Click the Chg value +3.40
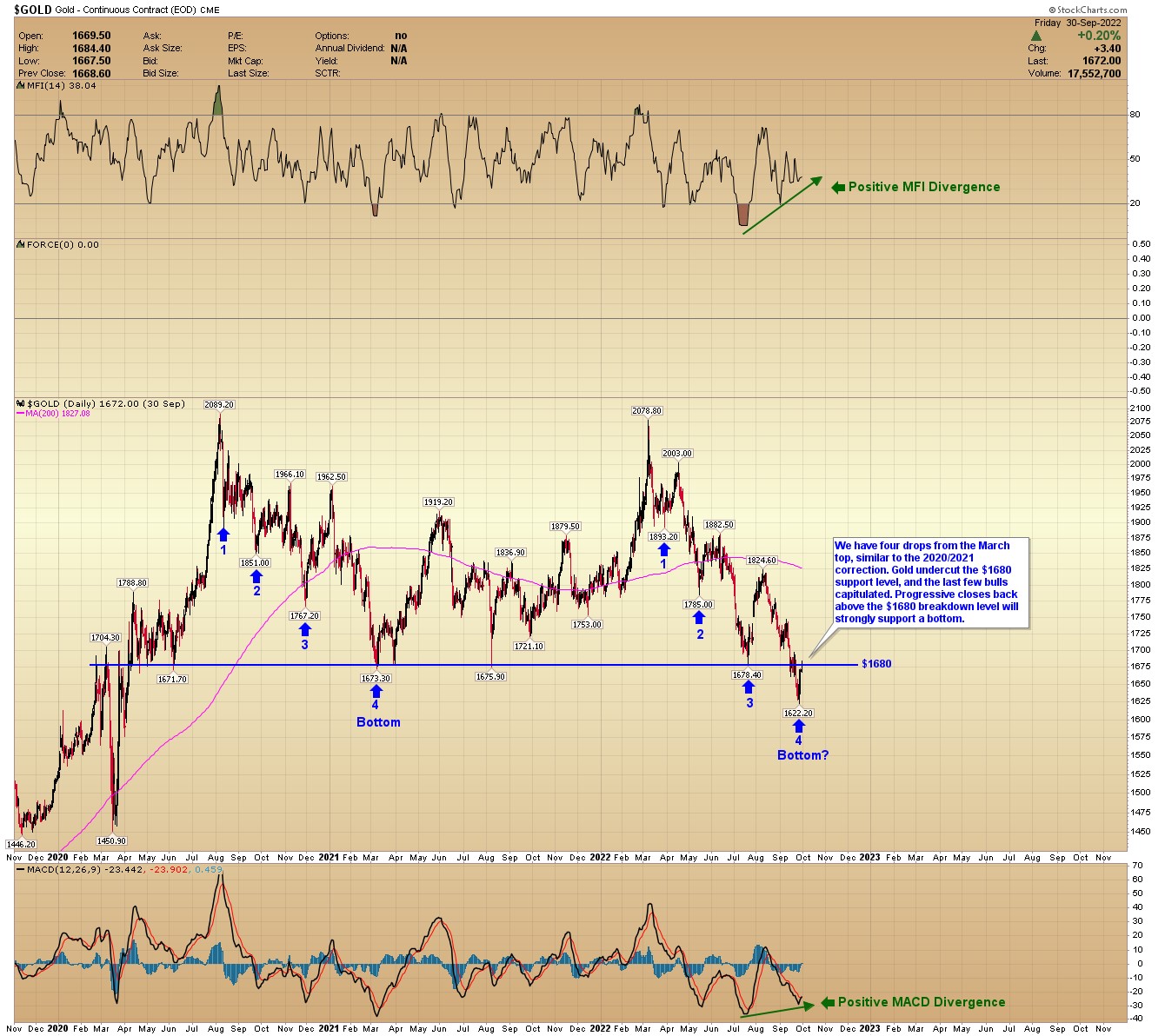The height and width of the screenshot is (1036, 1165). tap(1108, 49)
